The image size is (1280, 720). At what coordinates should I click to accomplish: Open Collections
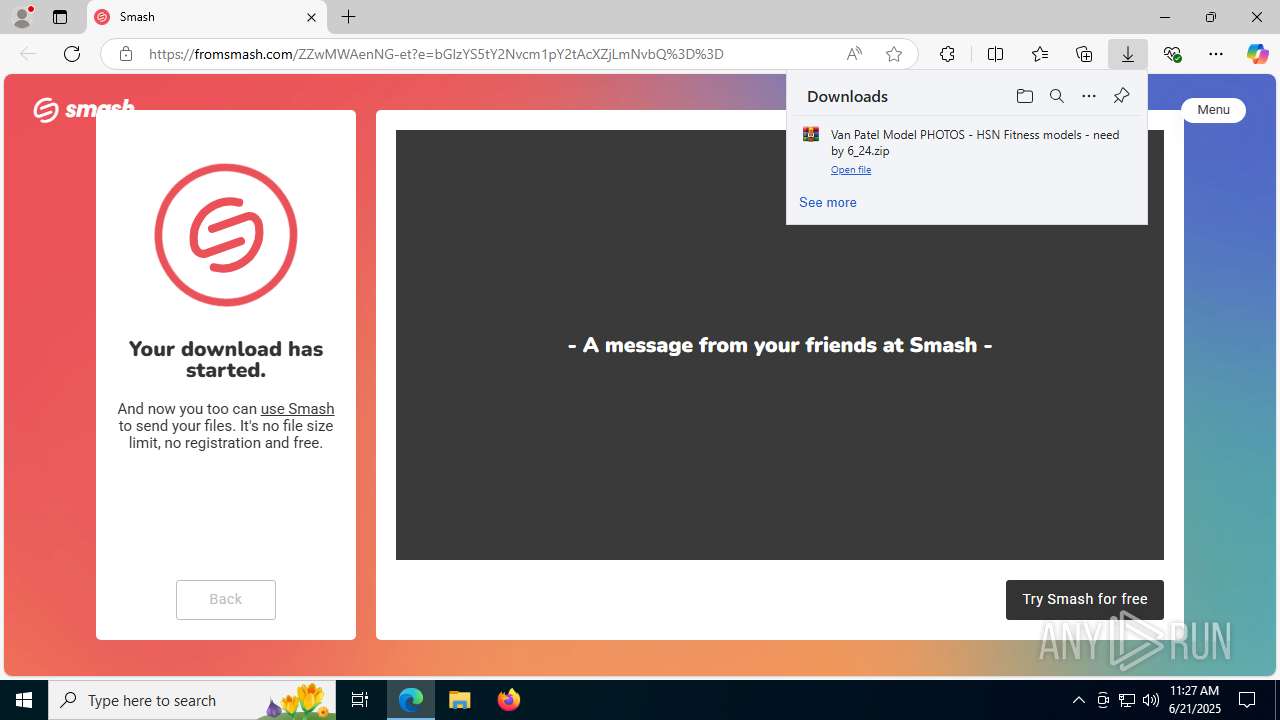[x=1084, y=54]
